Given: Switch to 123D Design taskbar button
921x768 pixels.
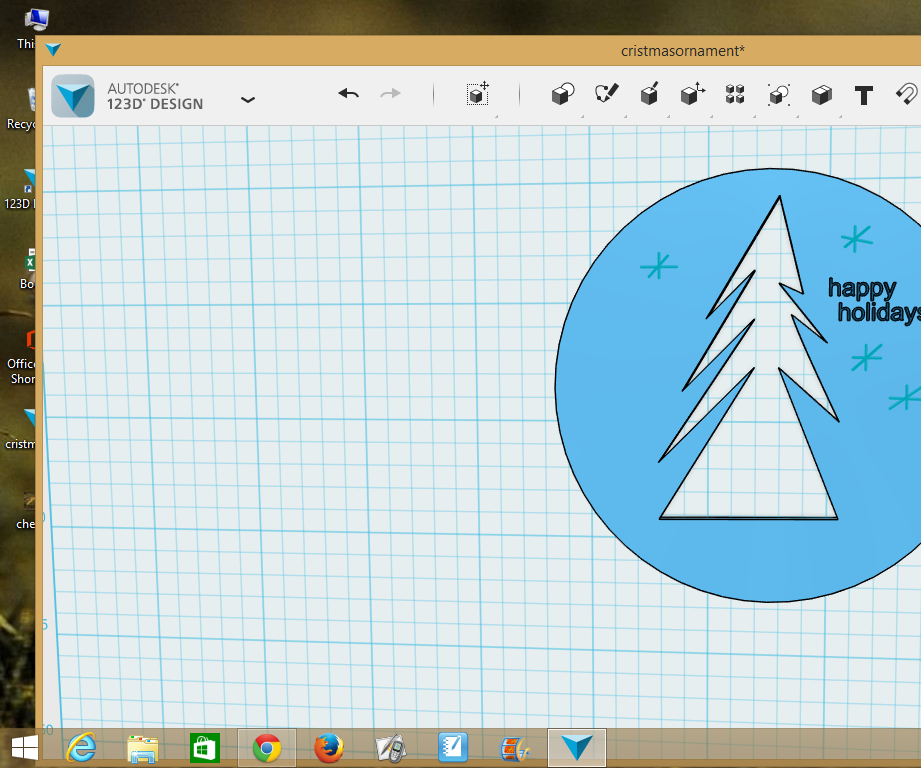Looking at the screenshot, I should point(577,748).
